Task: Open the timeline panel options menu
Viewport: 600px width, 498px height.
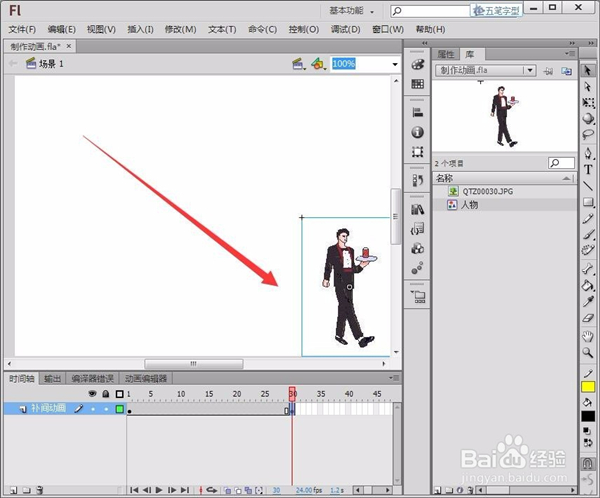Action: click(x=394, y=378)
